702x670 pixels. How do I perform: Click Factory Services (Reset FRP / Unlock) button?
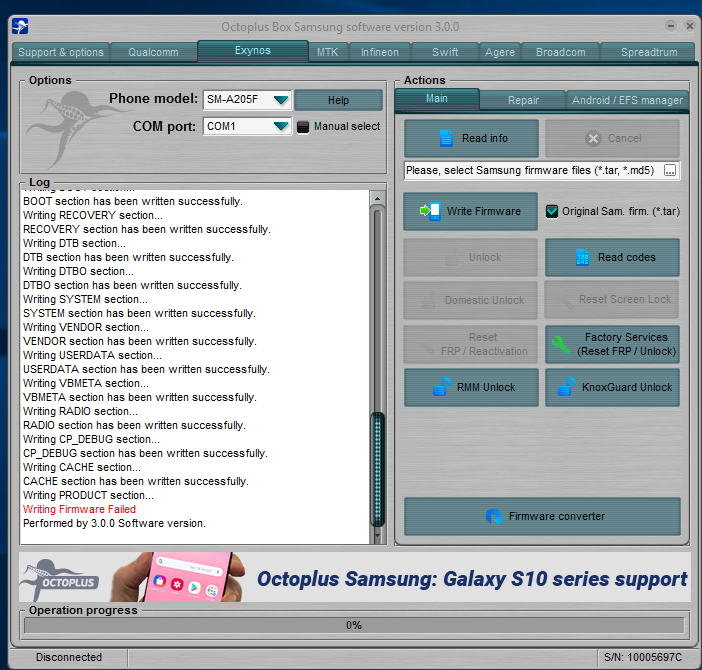click(612, 344)
